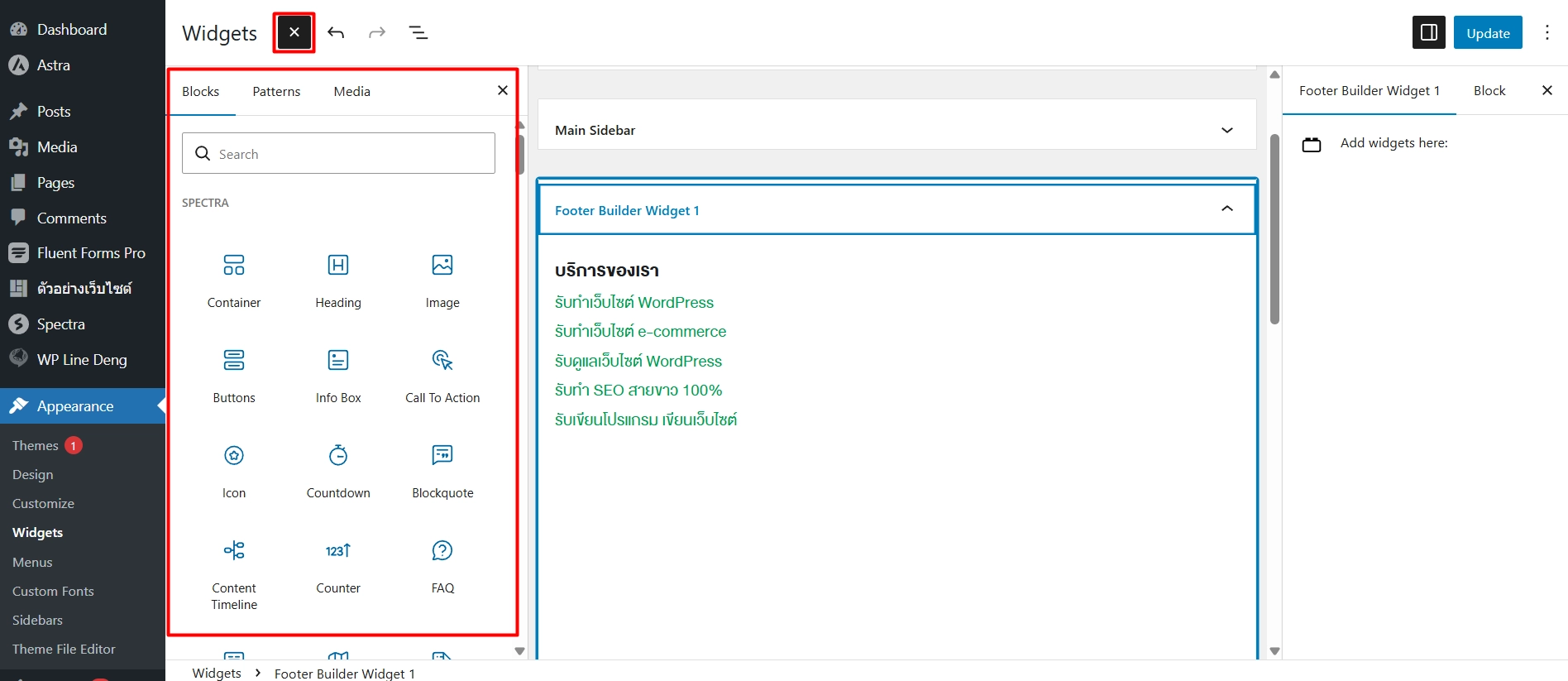Click the Update button

[1488, 33]
